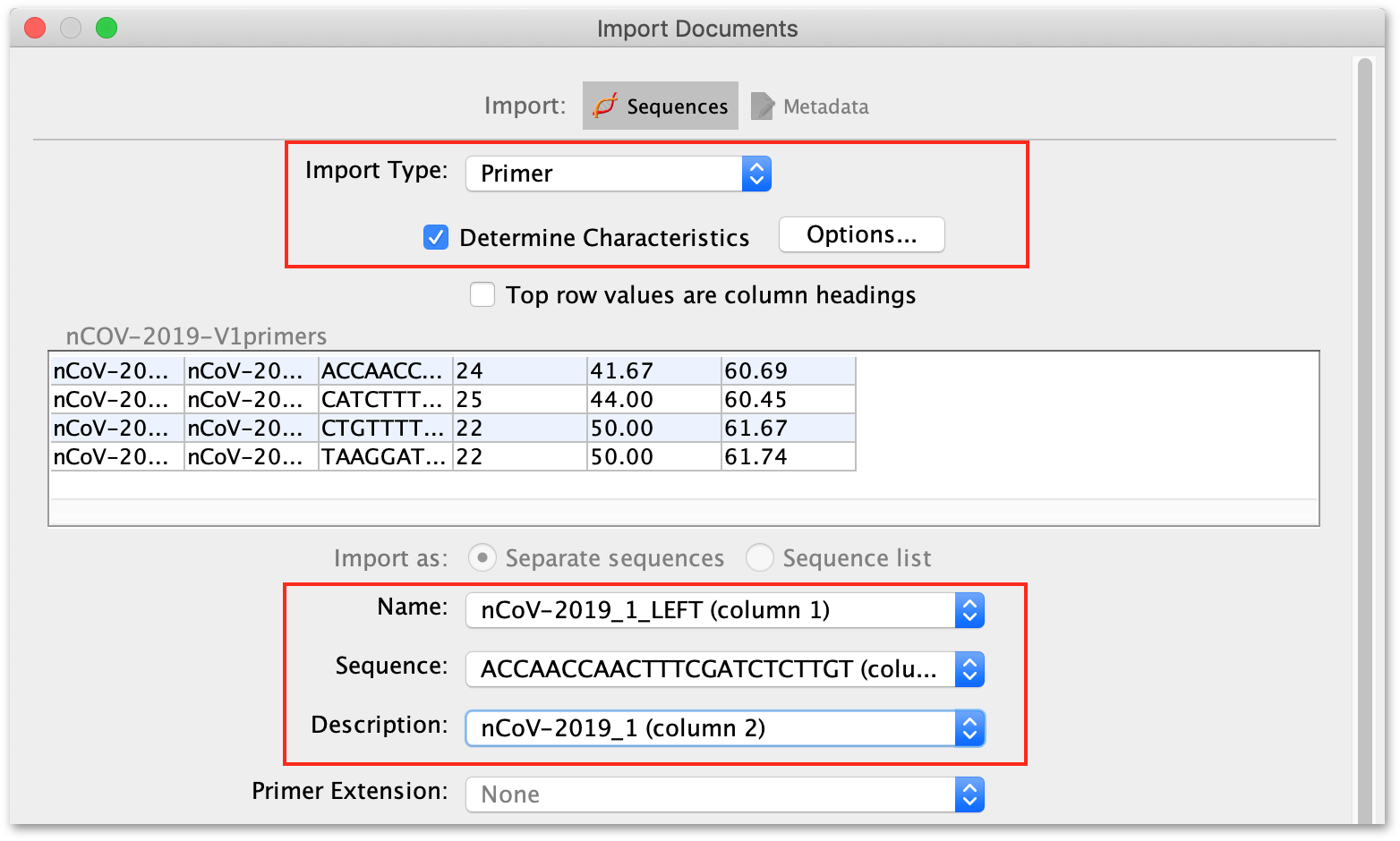Select the Separate sequences radio button
Image resolution: width=1400 pixels, height=841 pixels.
pos(482,558)
